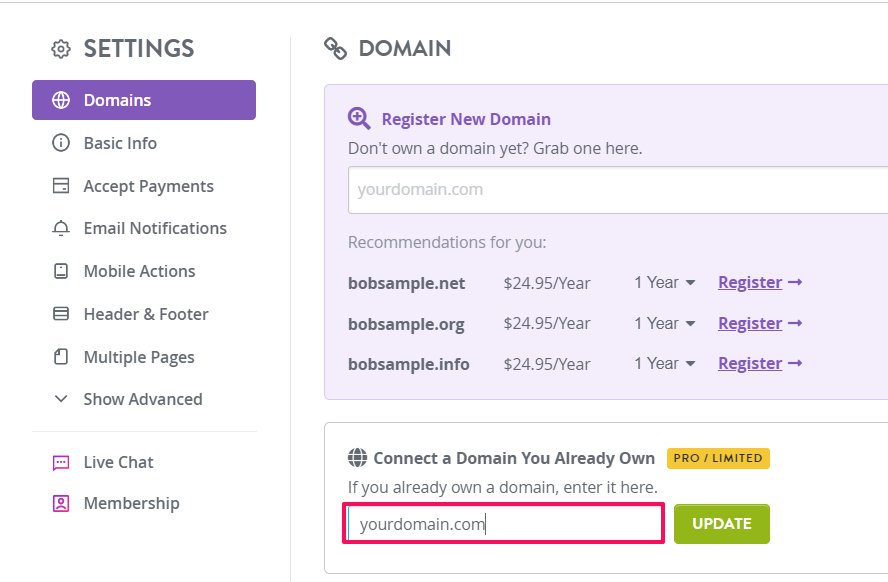Click the Register New Domain magnifier icon
888x582 pixels.
(x=359, y=119)
